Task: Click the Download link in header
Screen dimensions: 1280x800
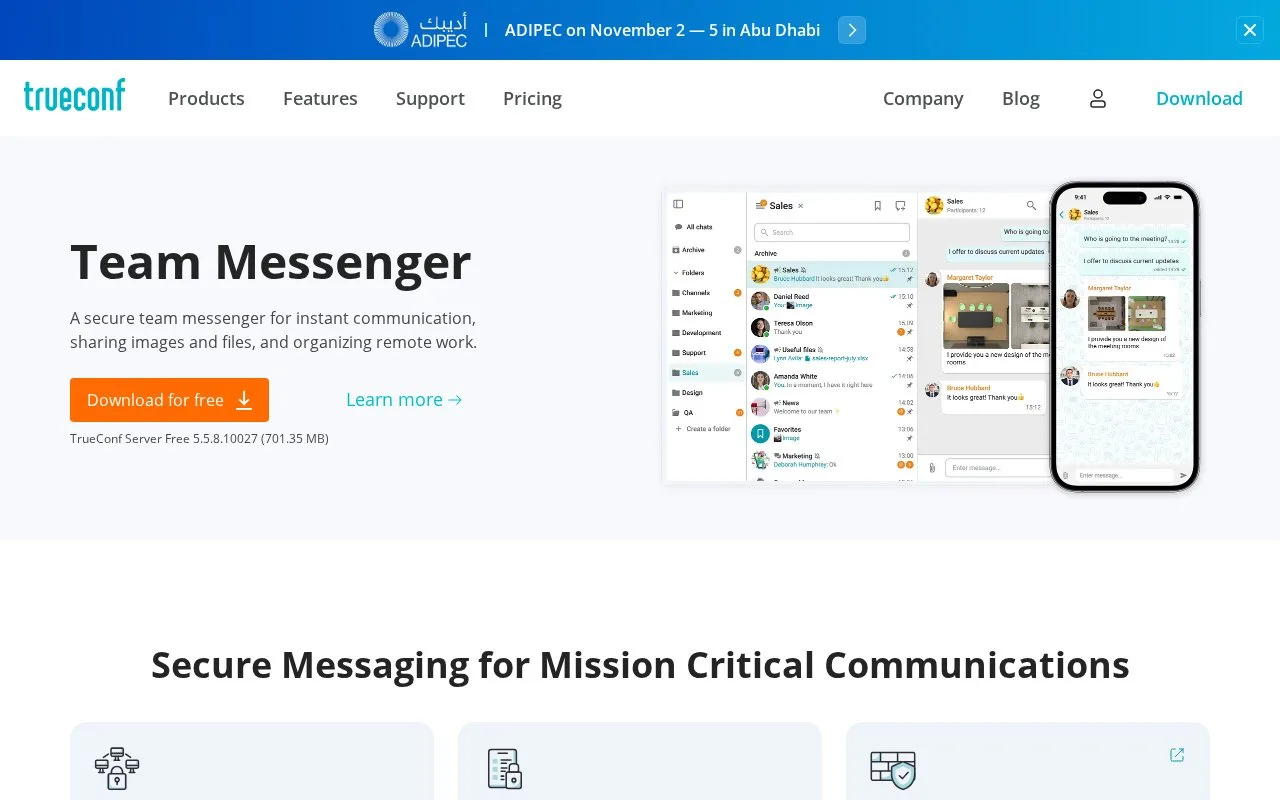Action: (x=1199, y=98)
